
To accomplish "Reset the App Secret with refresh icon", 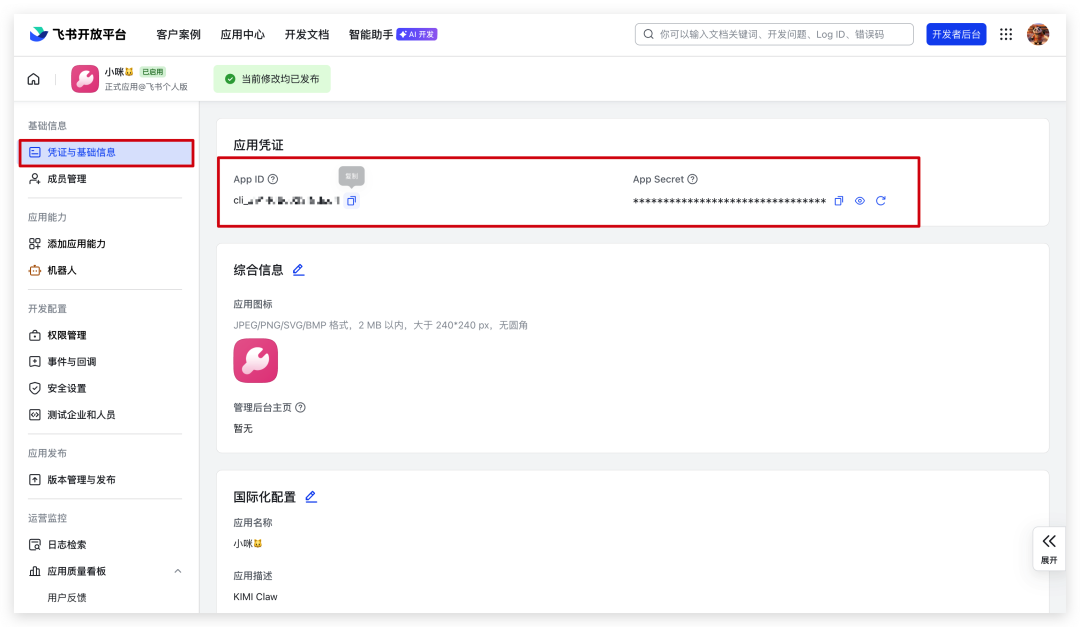I will click(x=881, y=201).
